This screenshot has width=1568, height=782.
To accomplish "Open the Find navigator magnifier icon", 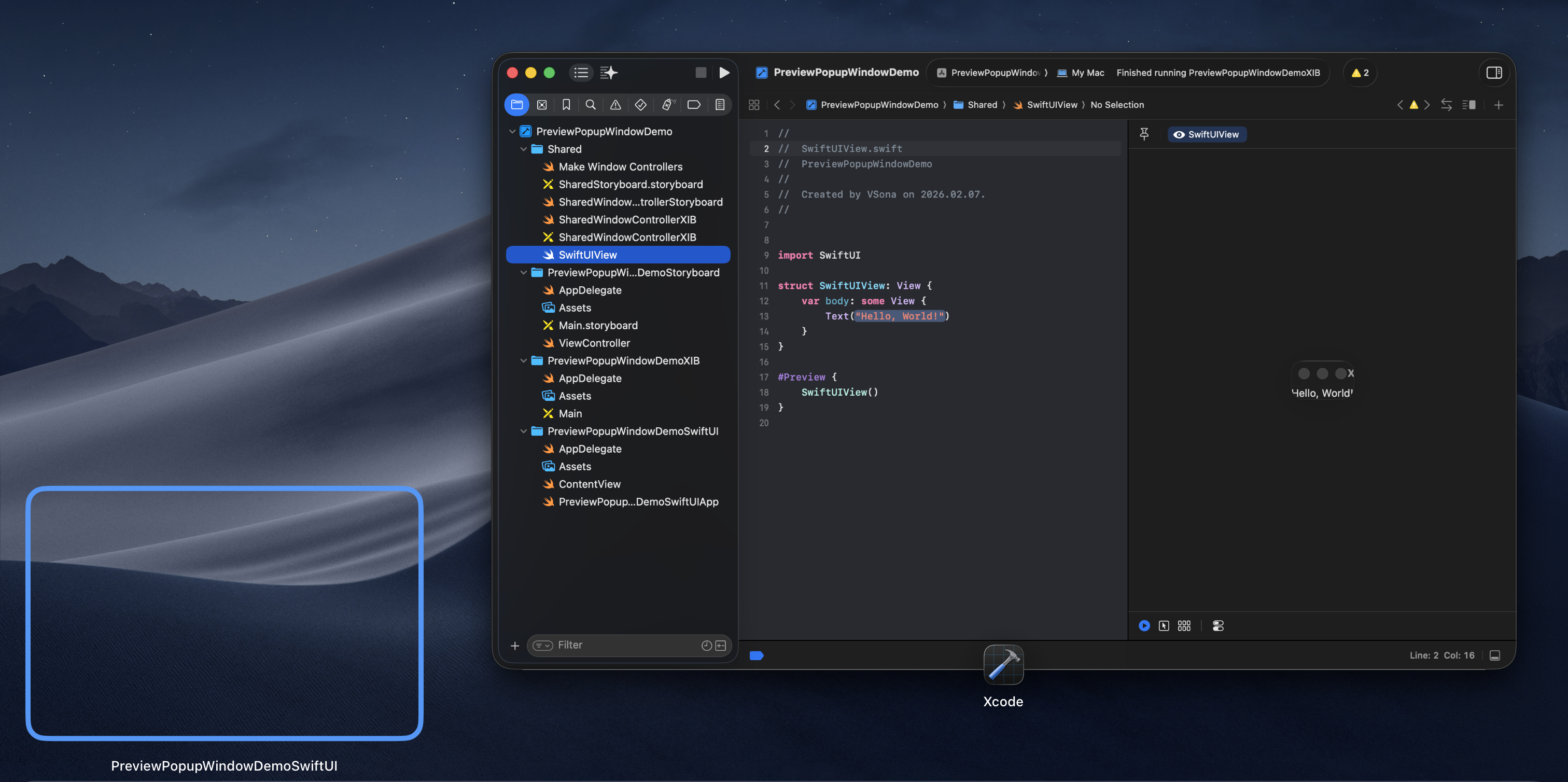I will click(x=591, y=105).
